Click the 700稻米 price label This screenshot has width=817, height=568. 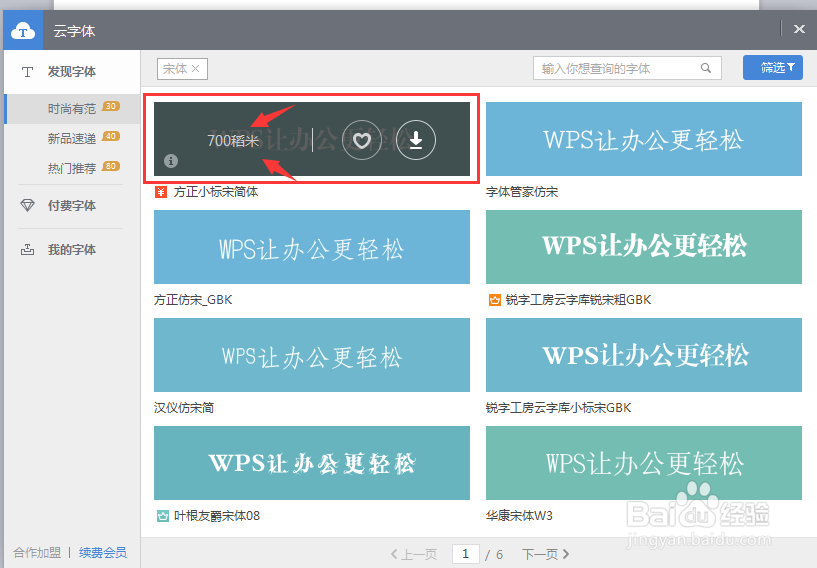click(x=233, y=141)
